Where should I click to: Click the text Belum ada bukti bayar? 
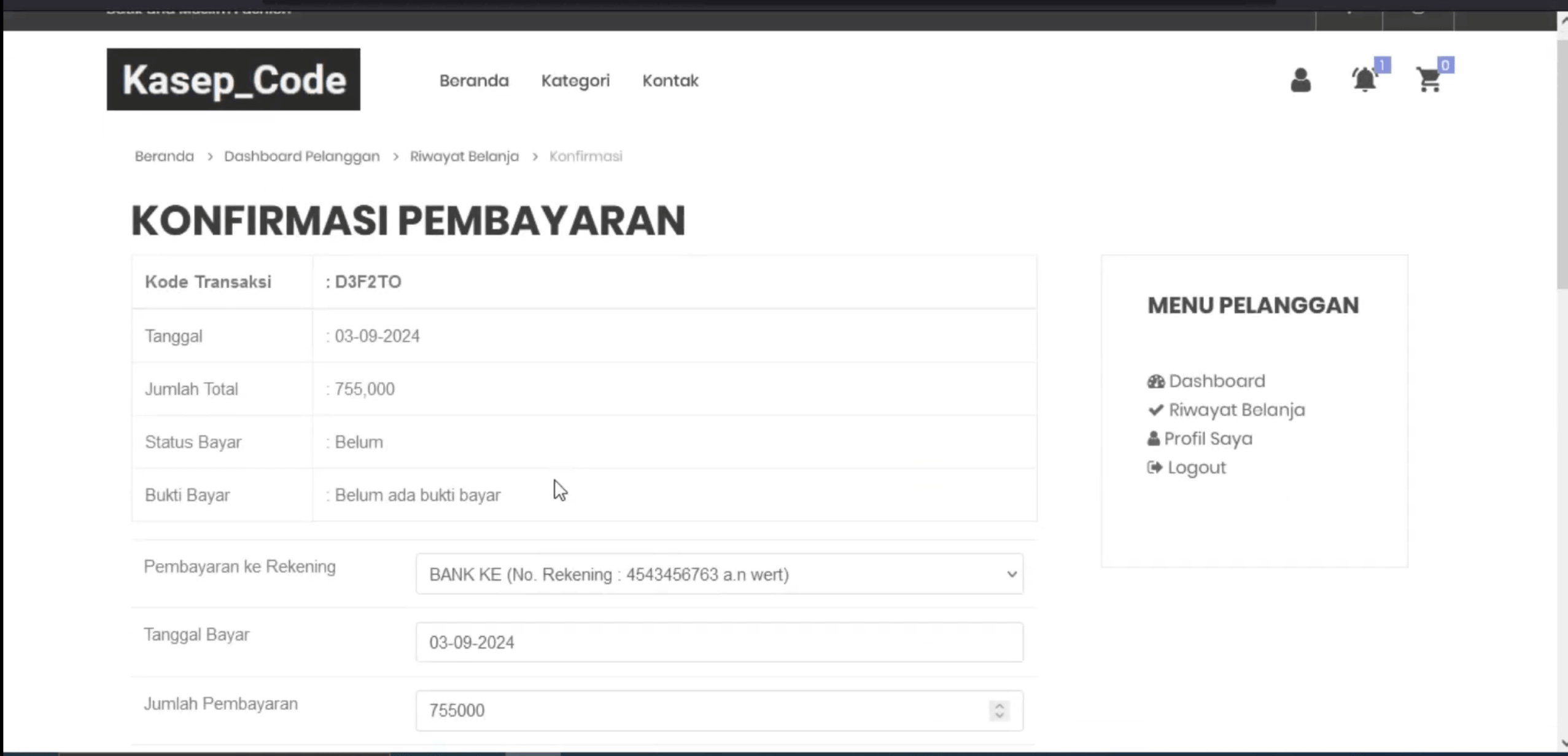coord(417,495)
